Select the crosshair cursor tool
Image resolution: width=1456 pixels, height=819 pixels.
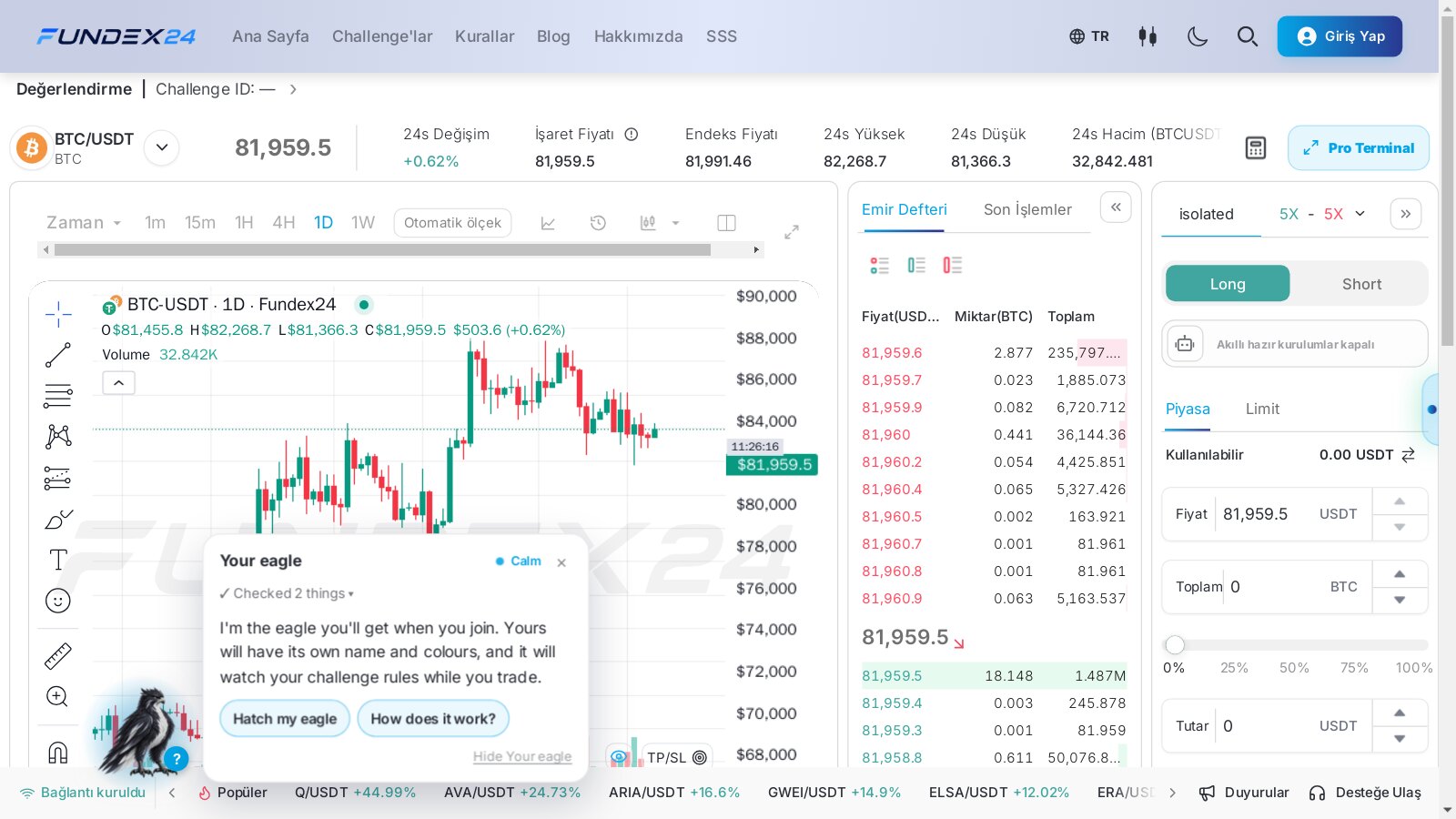(58, 314)
